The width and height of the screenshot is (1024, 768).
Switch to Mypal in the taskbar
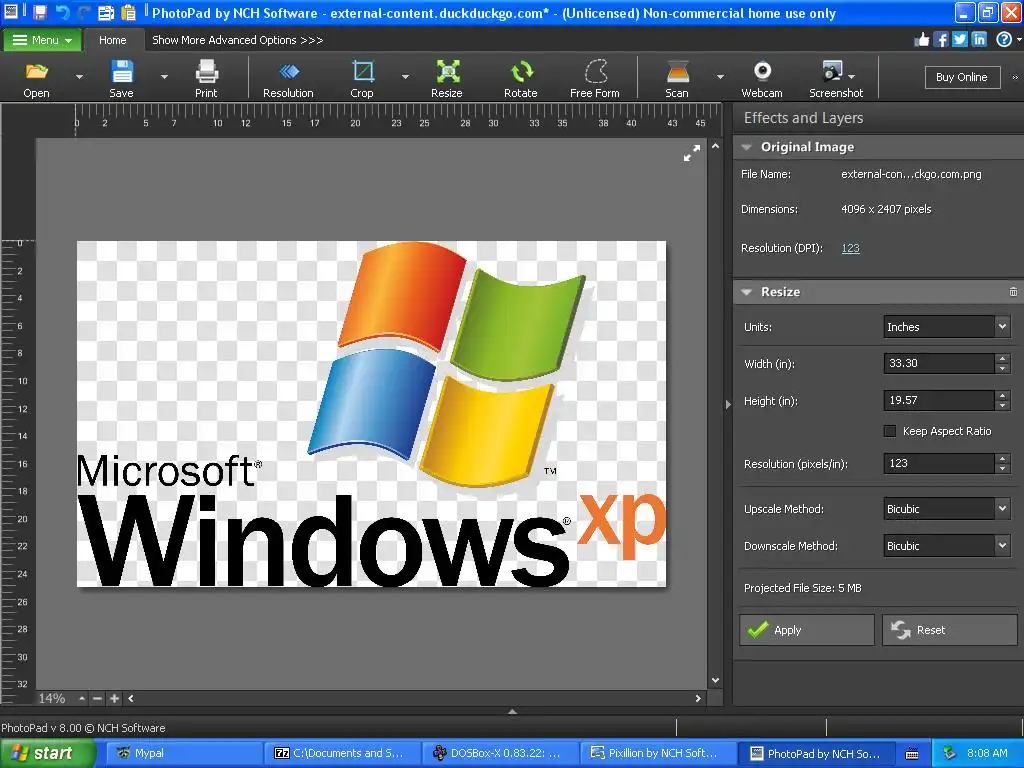click(183, 753)
